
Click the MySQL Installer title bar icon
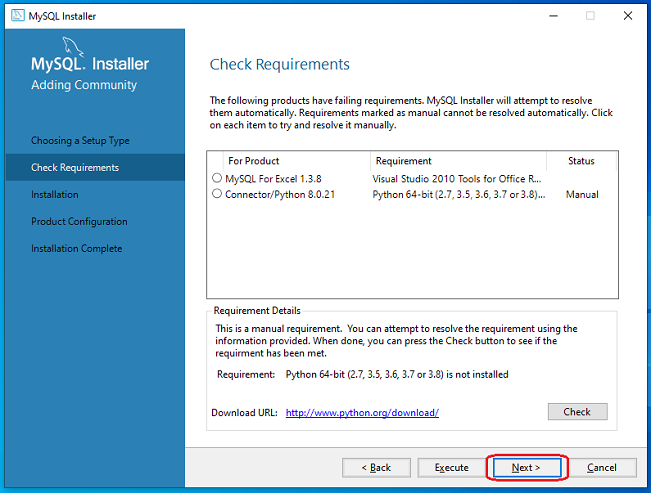(x=18, y=16)
